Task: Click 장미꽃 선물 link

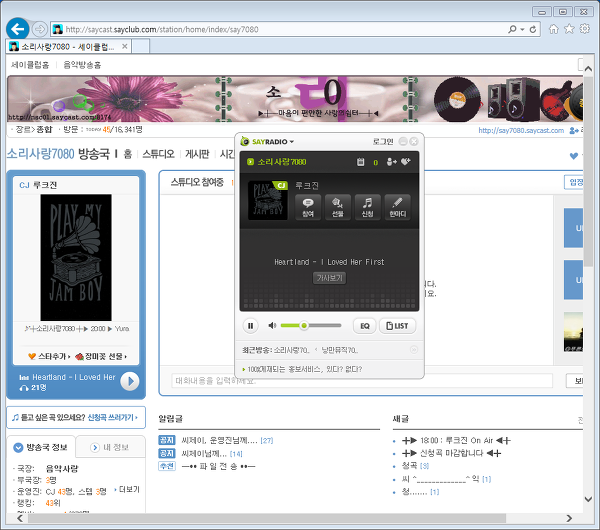Action: [x=101, y=356]
